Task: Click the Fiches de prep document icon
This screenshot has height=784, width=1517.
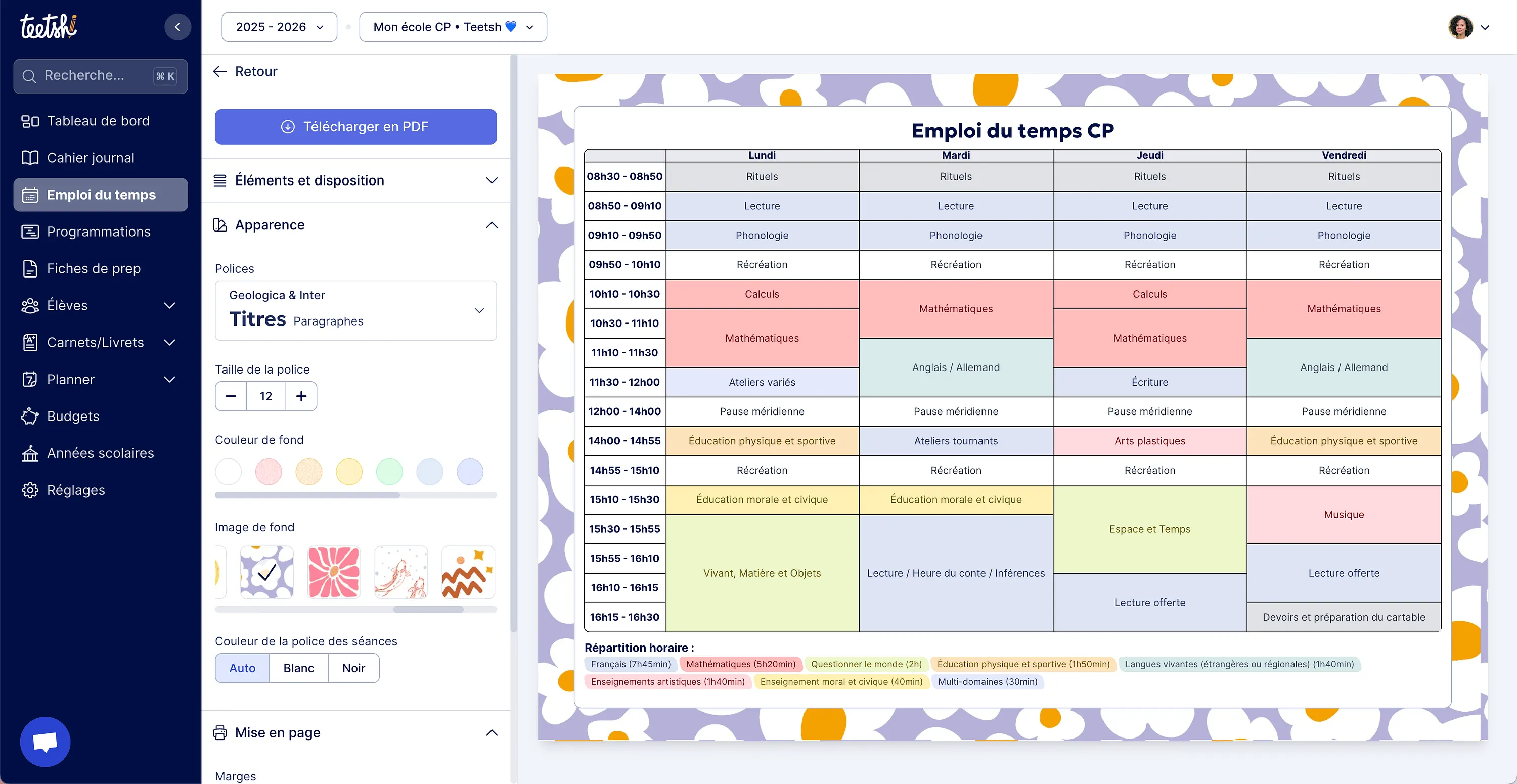Action: click(30, 268)
